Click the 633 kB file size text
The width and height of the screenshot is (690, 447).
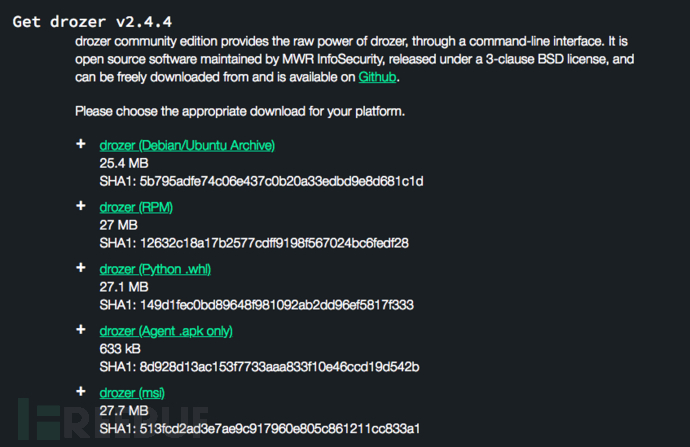click(x=118, y=348)
